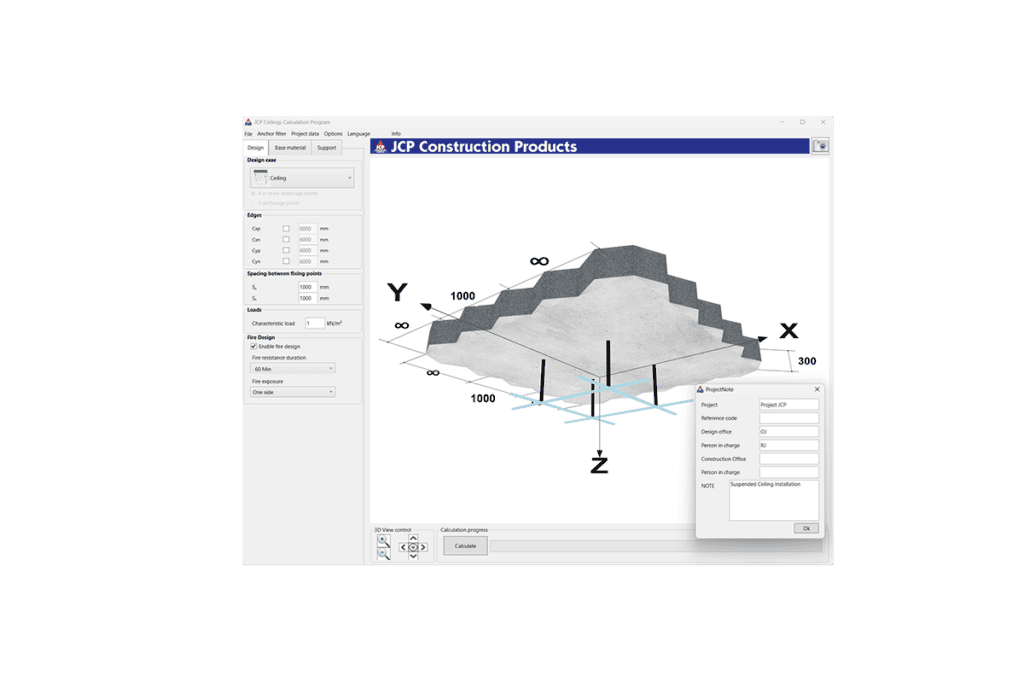This screenshot has width=1024, height=683.
Task: Click the Cyn edge distance field
Action: pyautogui.click(x=308, y=261)
